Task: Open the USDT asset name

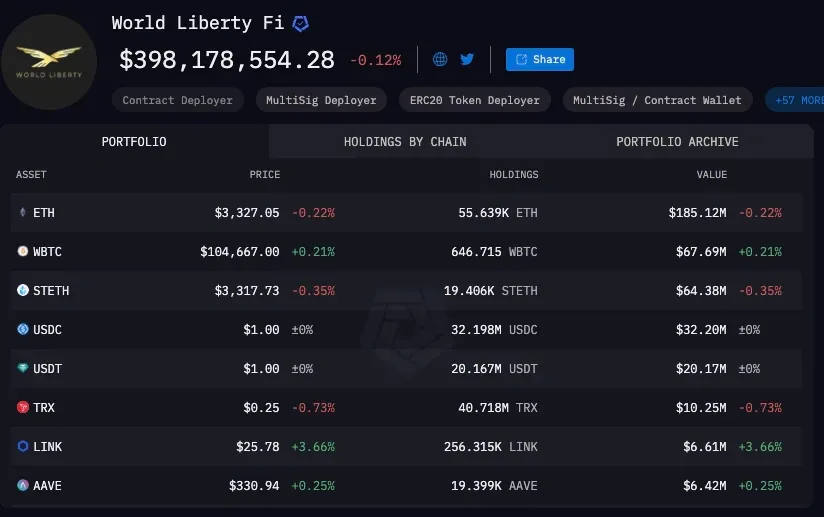Action: point(47,369)
